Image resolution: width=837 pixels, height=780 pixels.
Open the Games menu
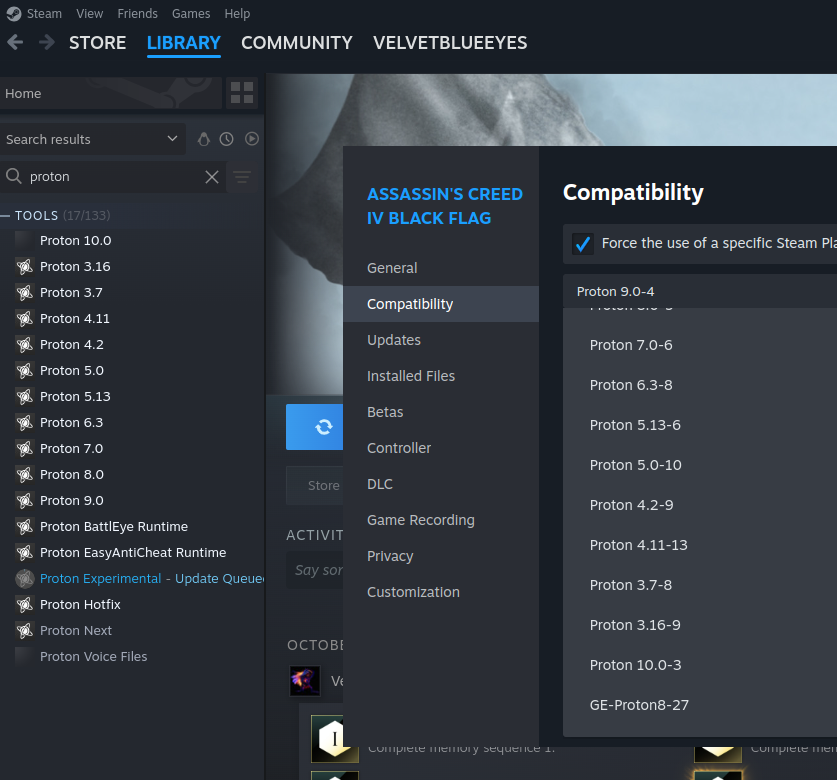pos(191,13)
